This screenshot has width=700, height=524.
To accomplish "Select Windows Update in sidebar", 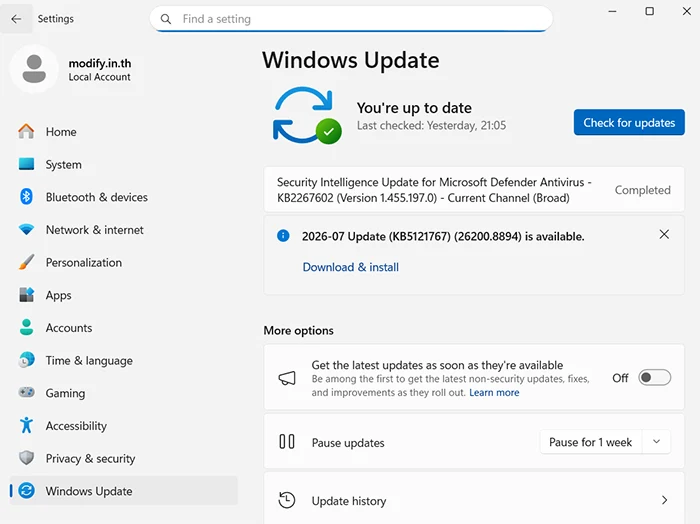I will (x=124, y=491).
